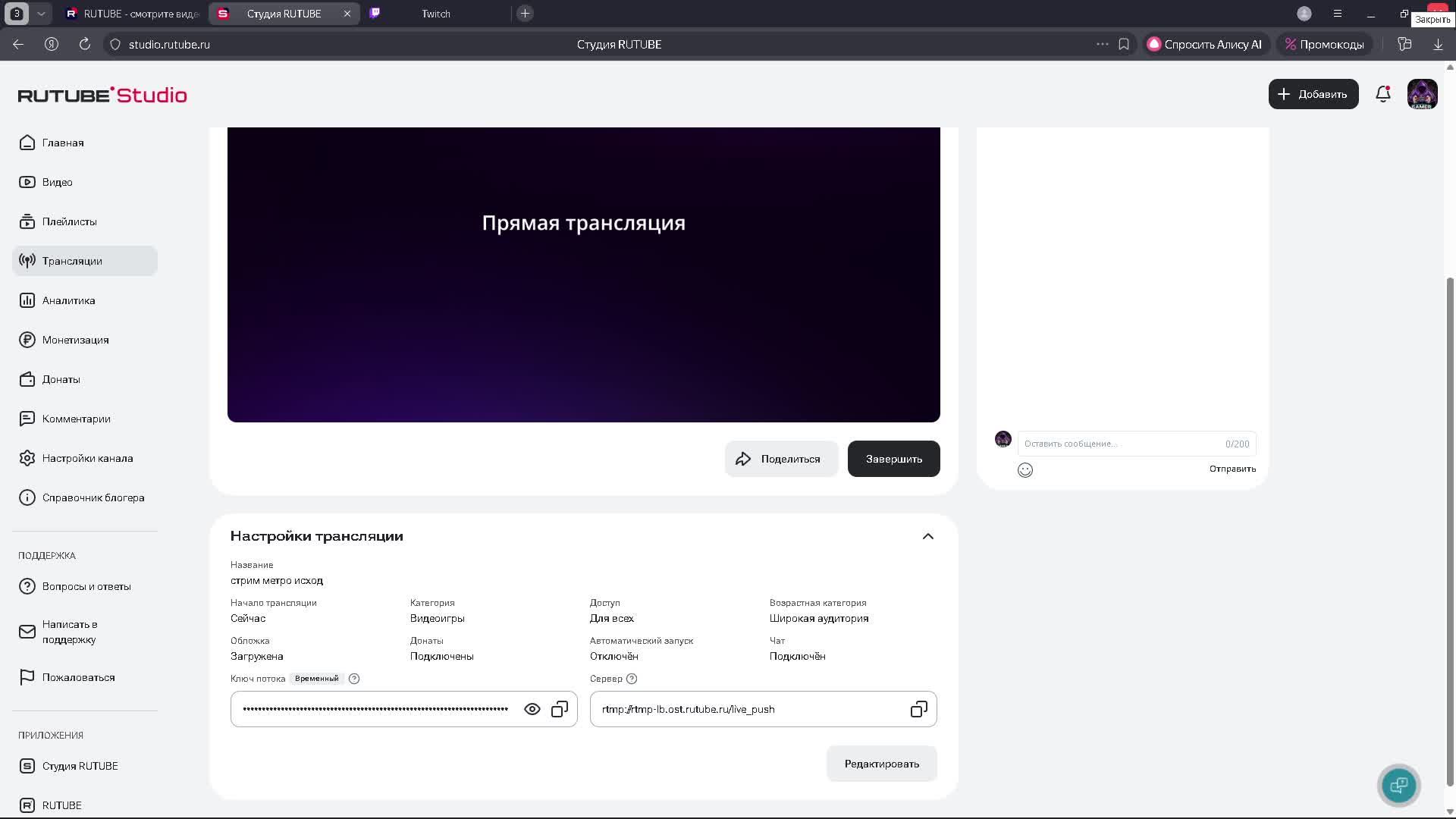Click the help icon next to Сервер
The image size is (1456, 819).
click(632, 679)
